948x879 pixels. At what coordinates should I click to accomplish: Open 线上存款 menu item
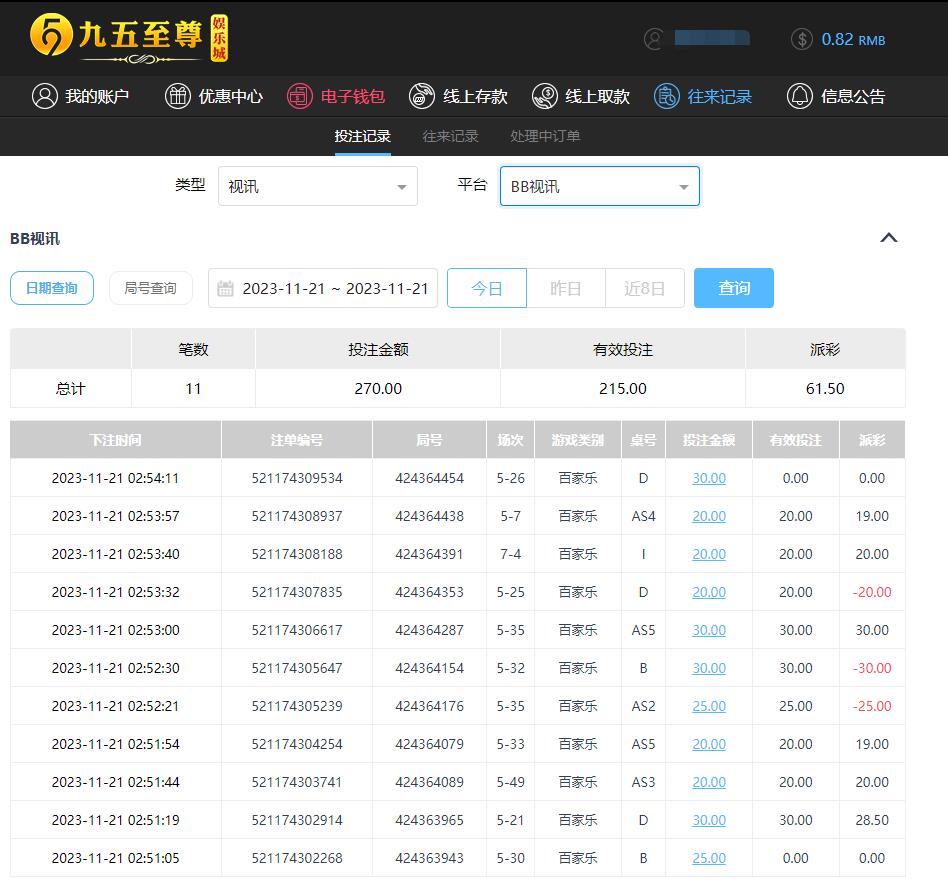[458, 96]
